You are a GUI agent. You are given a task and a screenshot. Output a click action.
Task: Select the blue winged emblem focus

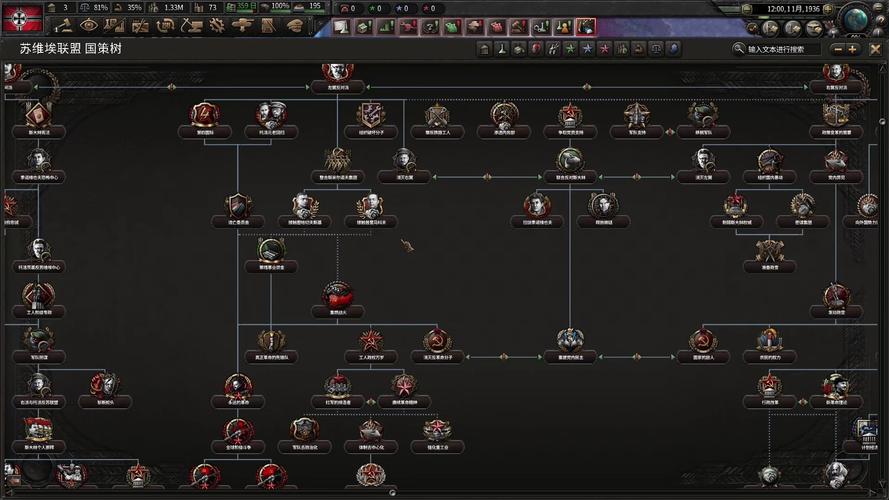(570, 340)
